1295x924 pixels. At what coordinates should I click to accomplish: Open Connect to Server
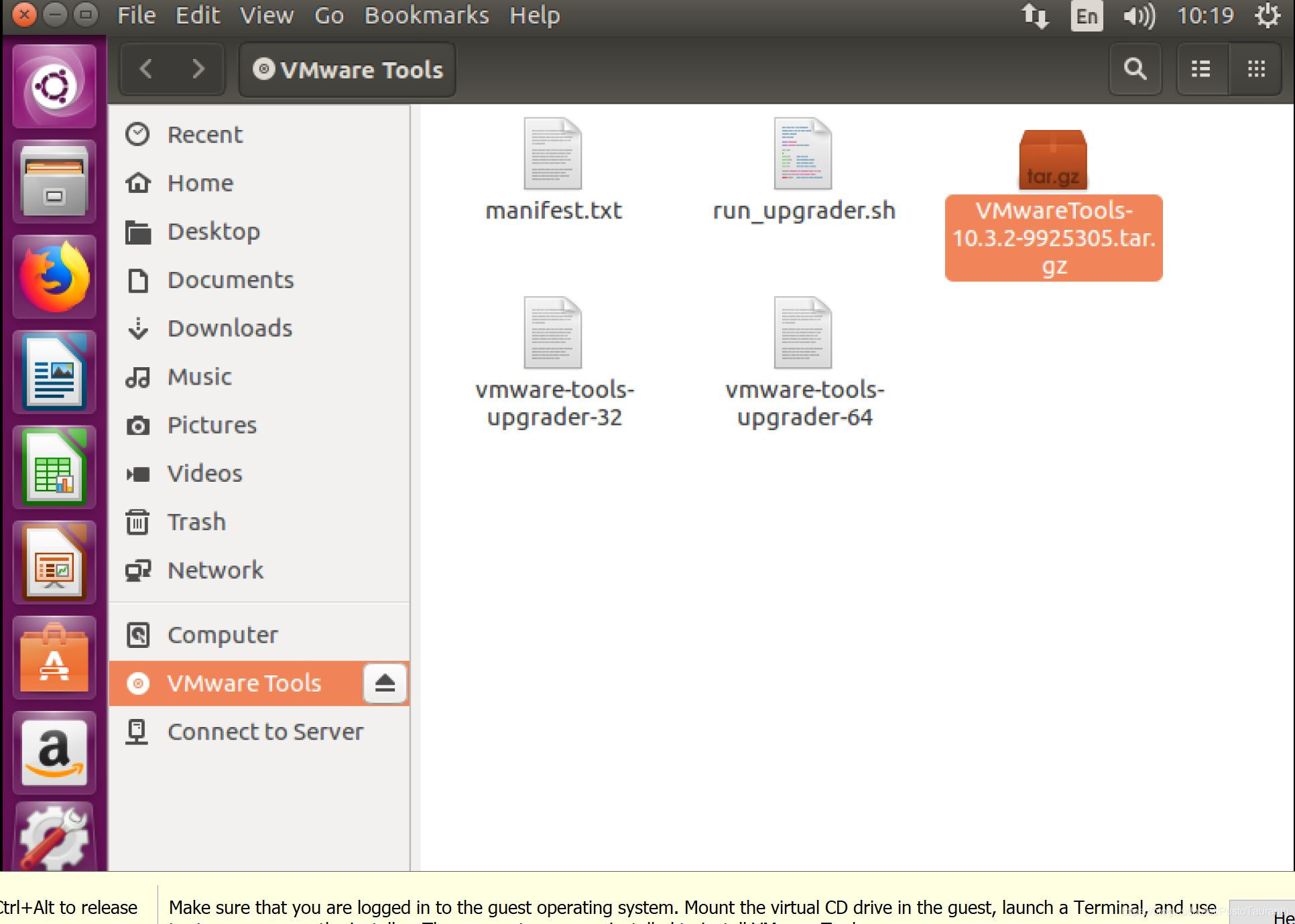[265, 732]
